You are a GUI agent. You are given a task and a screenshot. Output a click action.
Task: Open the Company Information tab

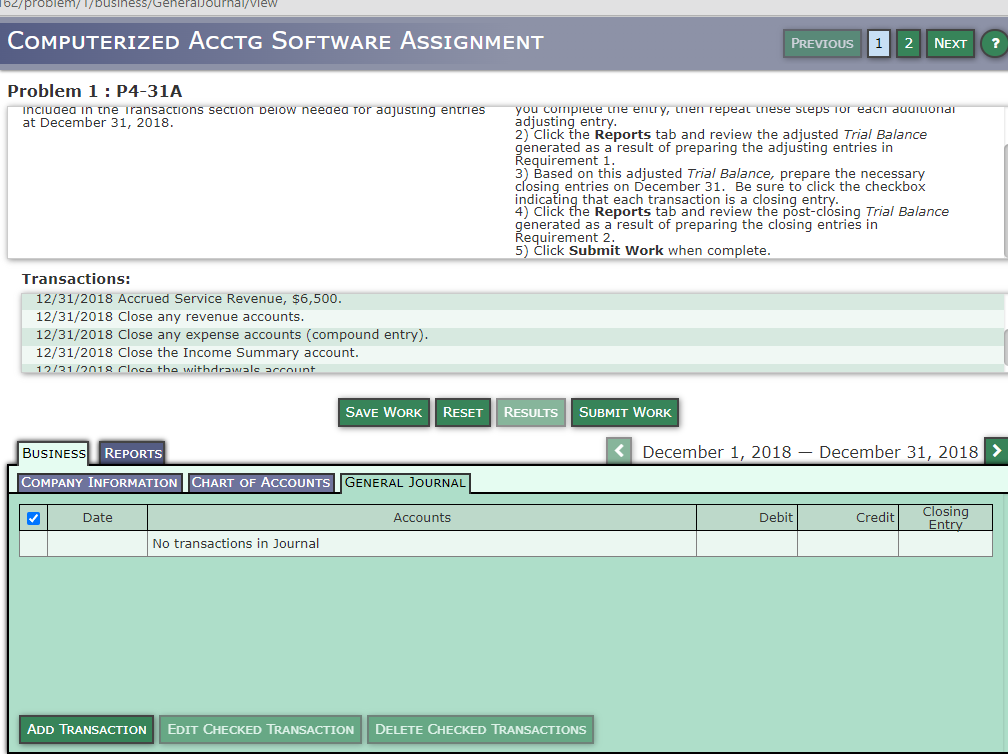99,482
